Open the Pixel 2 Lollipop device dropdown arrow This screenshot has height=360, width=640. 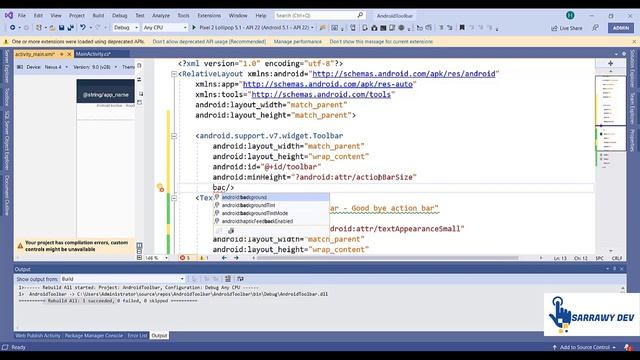pos(312,28)
